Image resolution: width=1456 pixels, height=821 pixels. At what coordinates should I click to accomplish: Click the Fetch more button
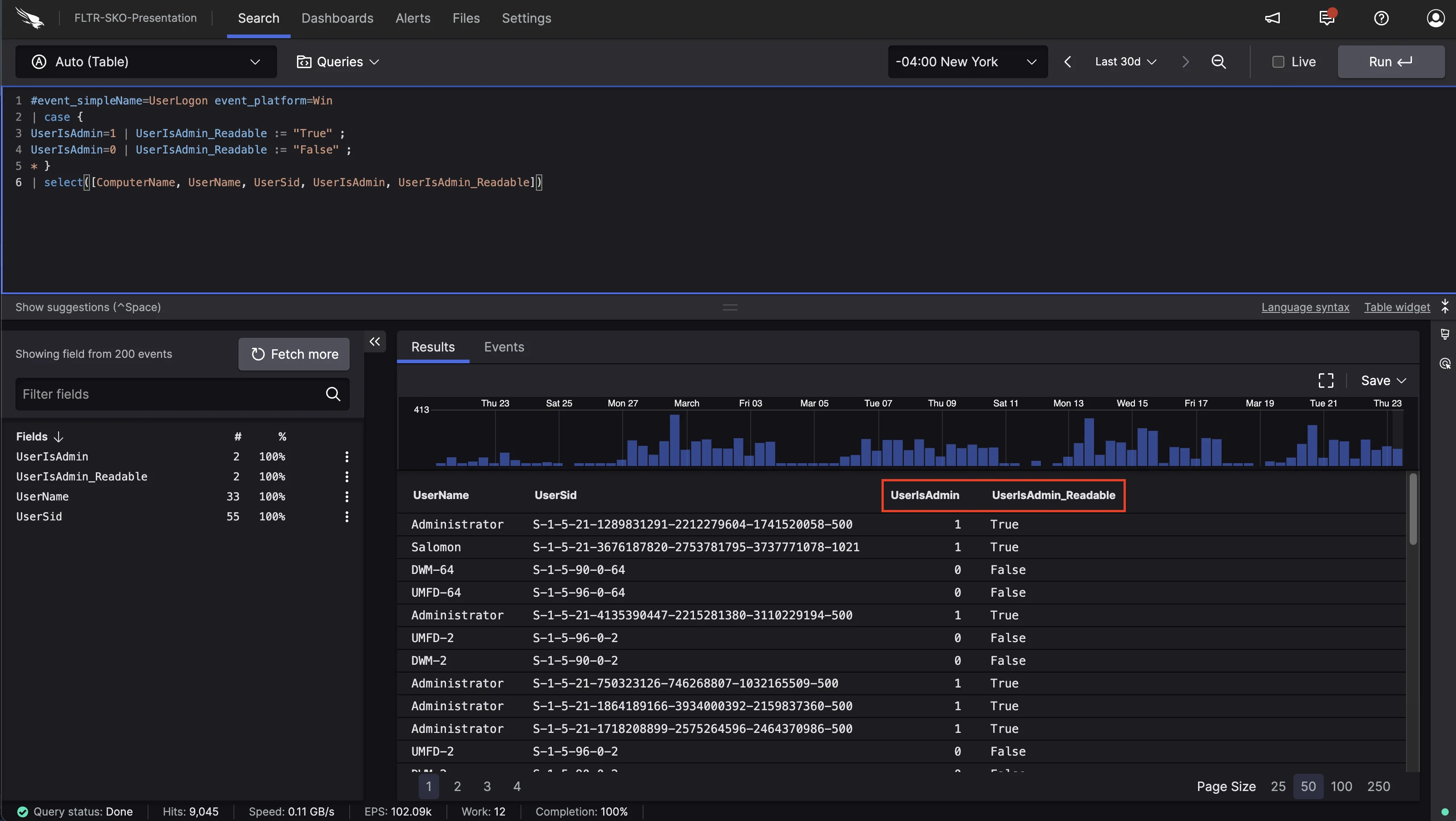[x=293, y=354]
